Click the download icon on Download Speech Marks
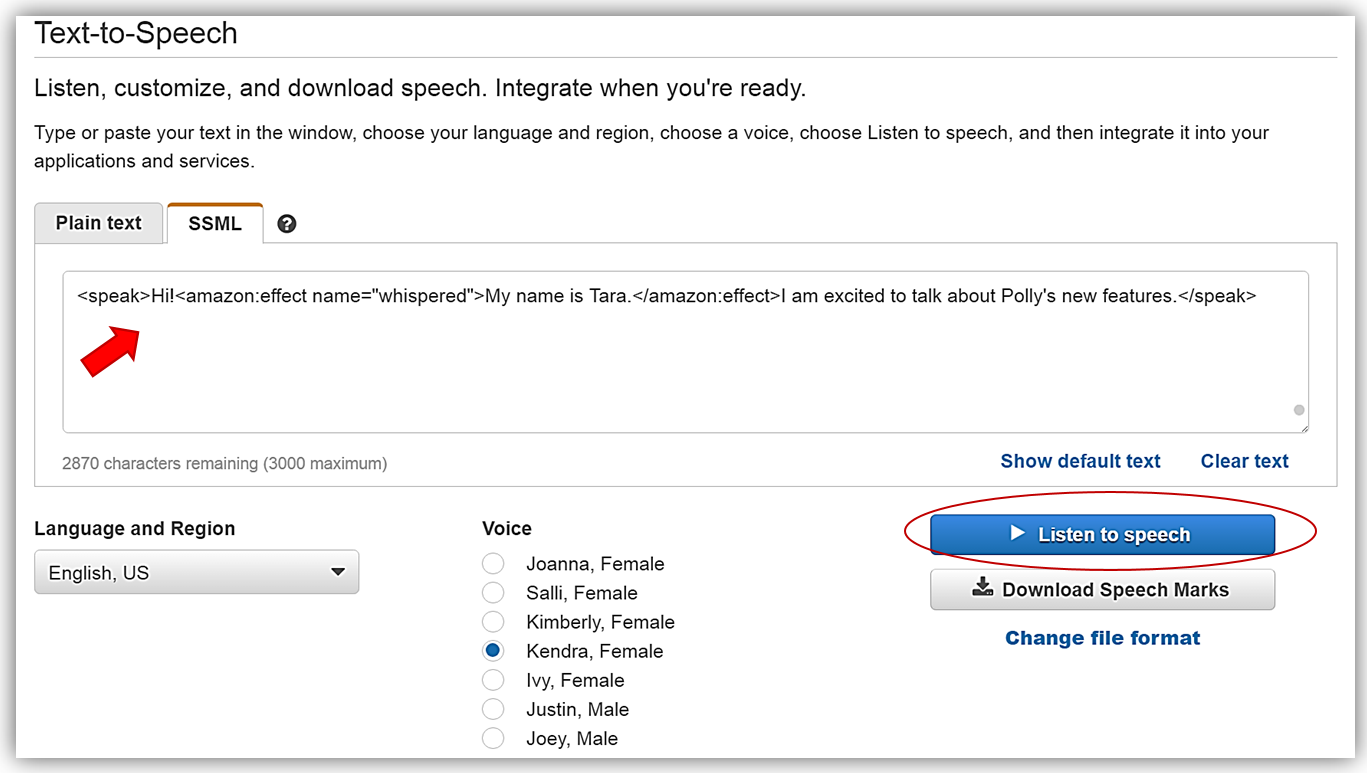 coord(983,588)
